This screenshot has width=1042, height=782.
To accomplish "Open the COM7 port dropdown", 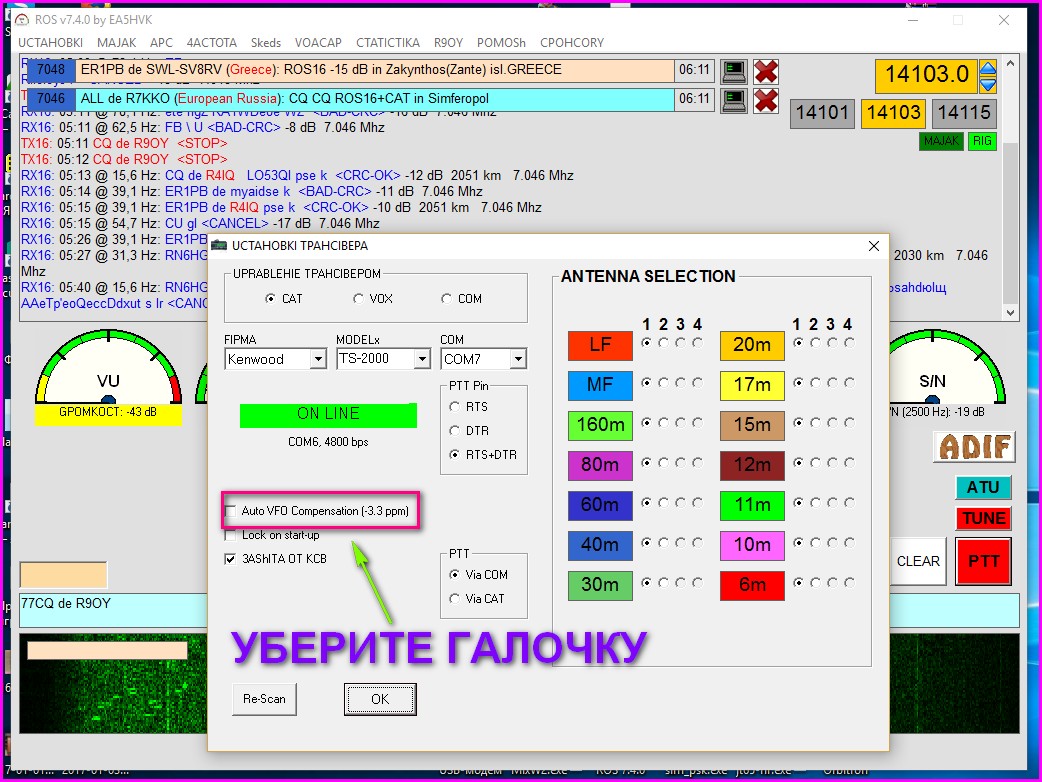I will point(517,359).
